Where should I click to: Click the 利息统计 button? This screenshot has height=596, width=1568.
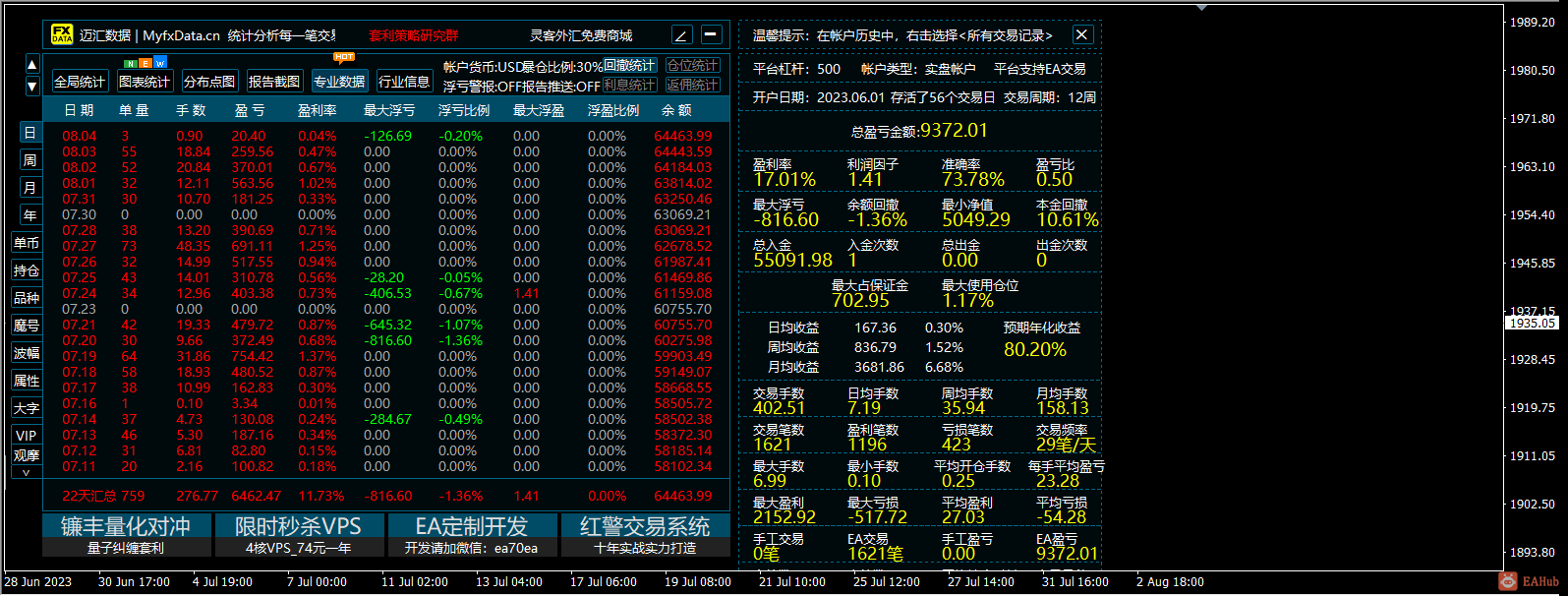tap(629, 86)
